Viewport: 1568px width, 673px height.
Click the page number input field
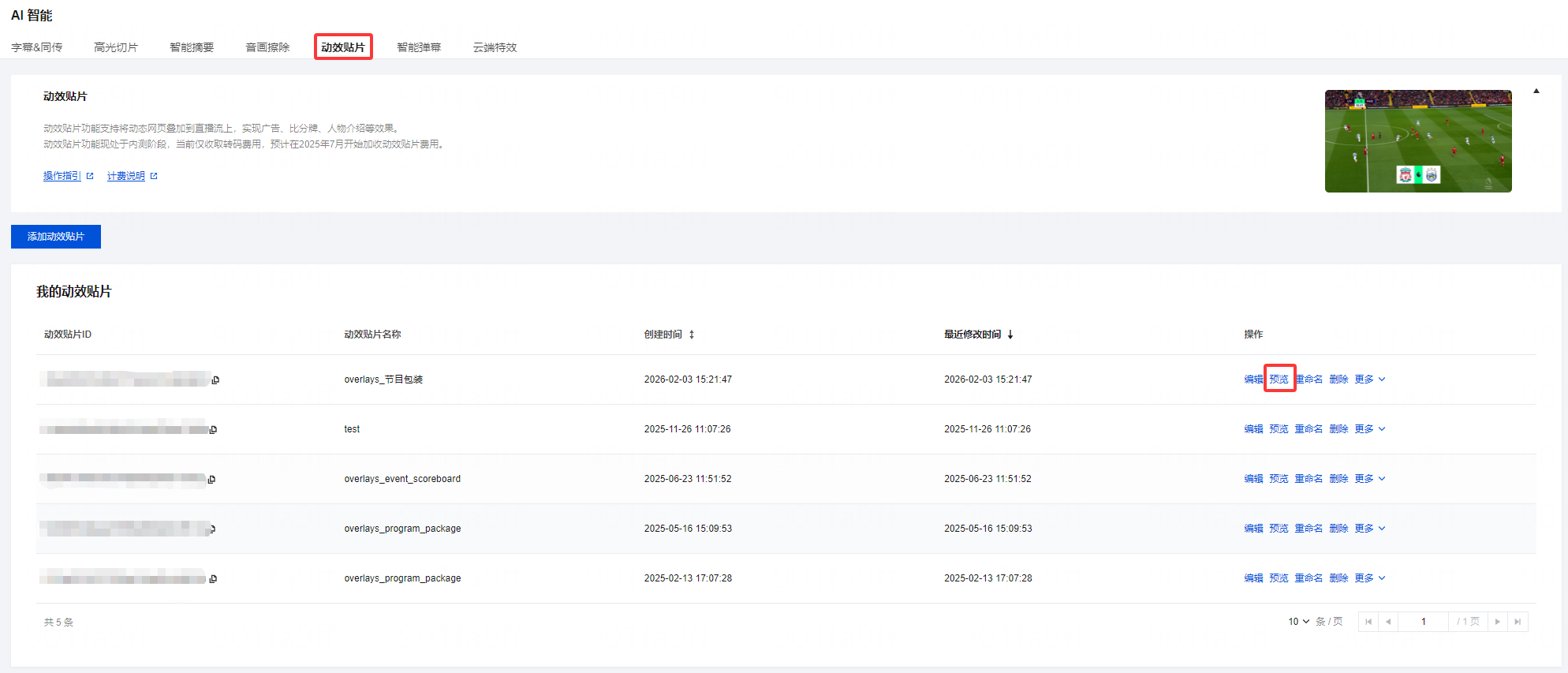click(1423, 622)
